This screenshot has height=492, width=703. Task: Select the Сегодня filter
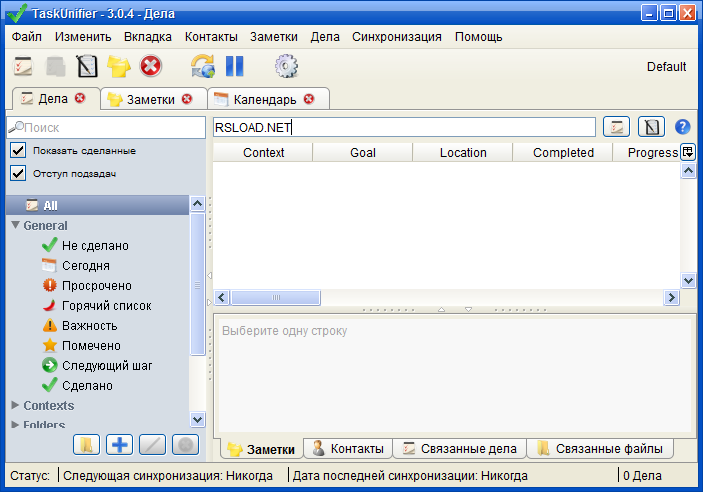tap(76, 266)
